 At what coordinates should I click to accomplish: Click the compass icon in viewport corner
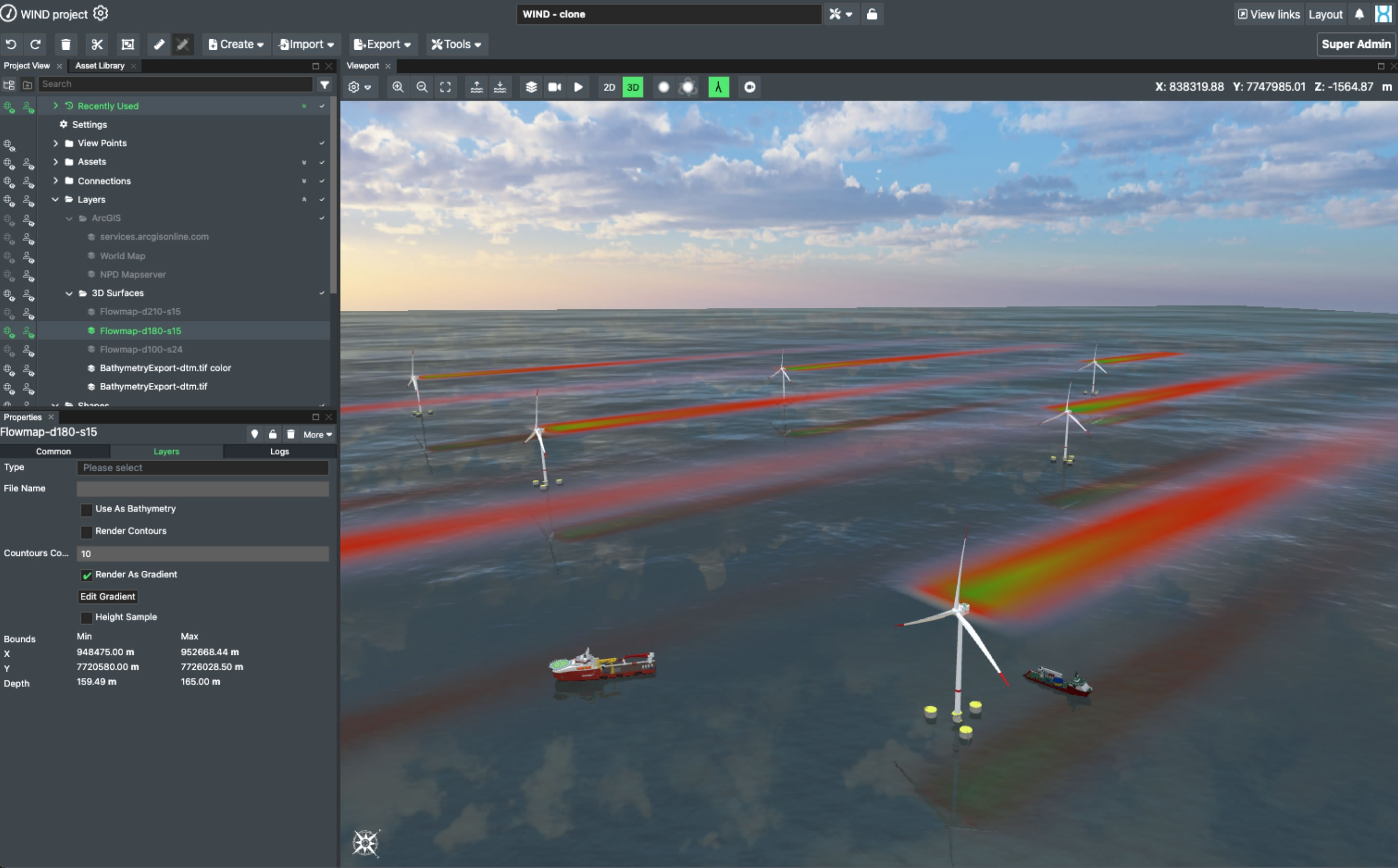366,843
